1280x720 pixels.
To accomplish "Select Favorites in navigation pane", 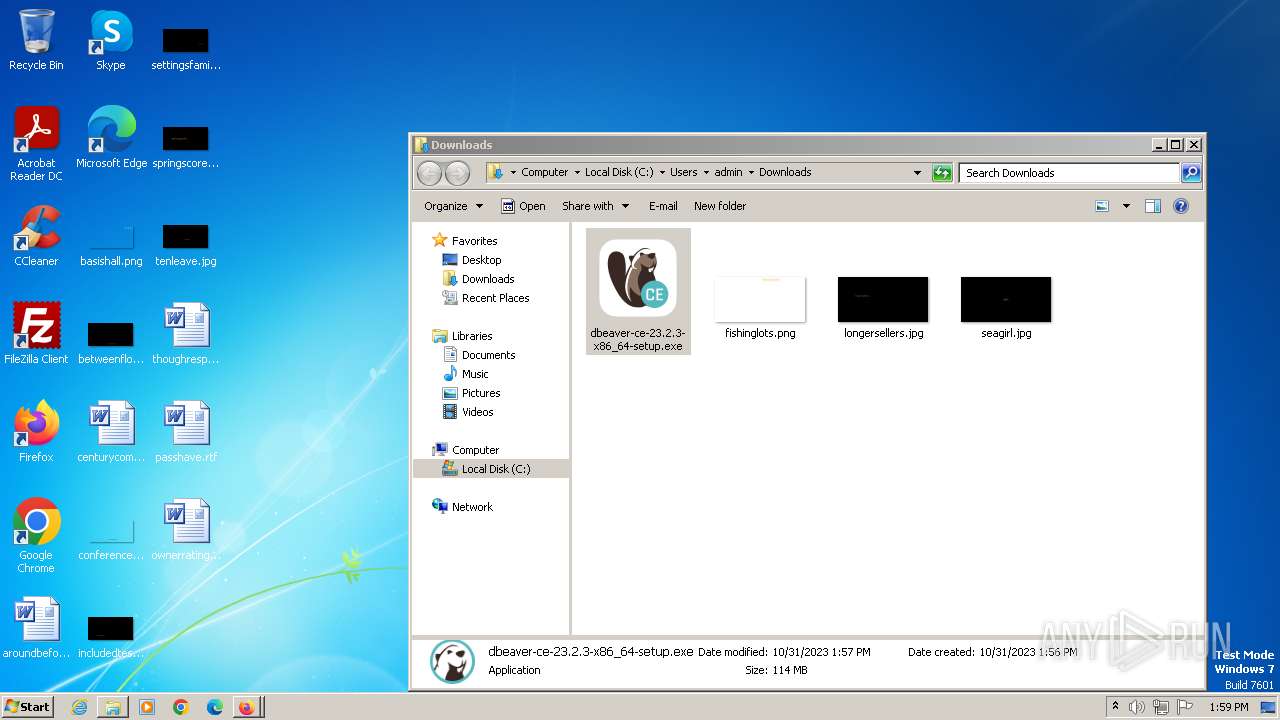I will [474, 241].
